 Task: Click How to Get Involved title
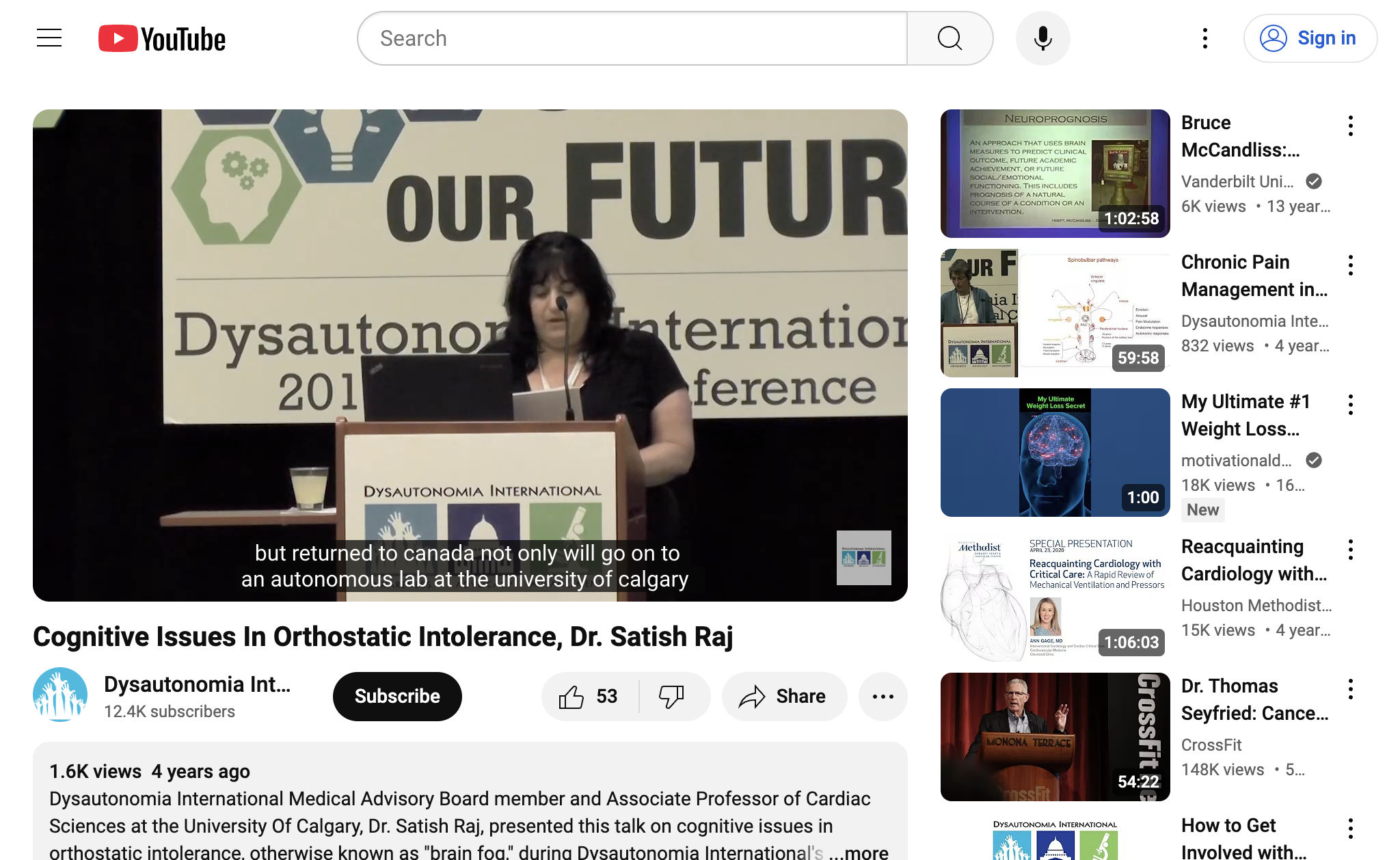(x=1244, y=838)
